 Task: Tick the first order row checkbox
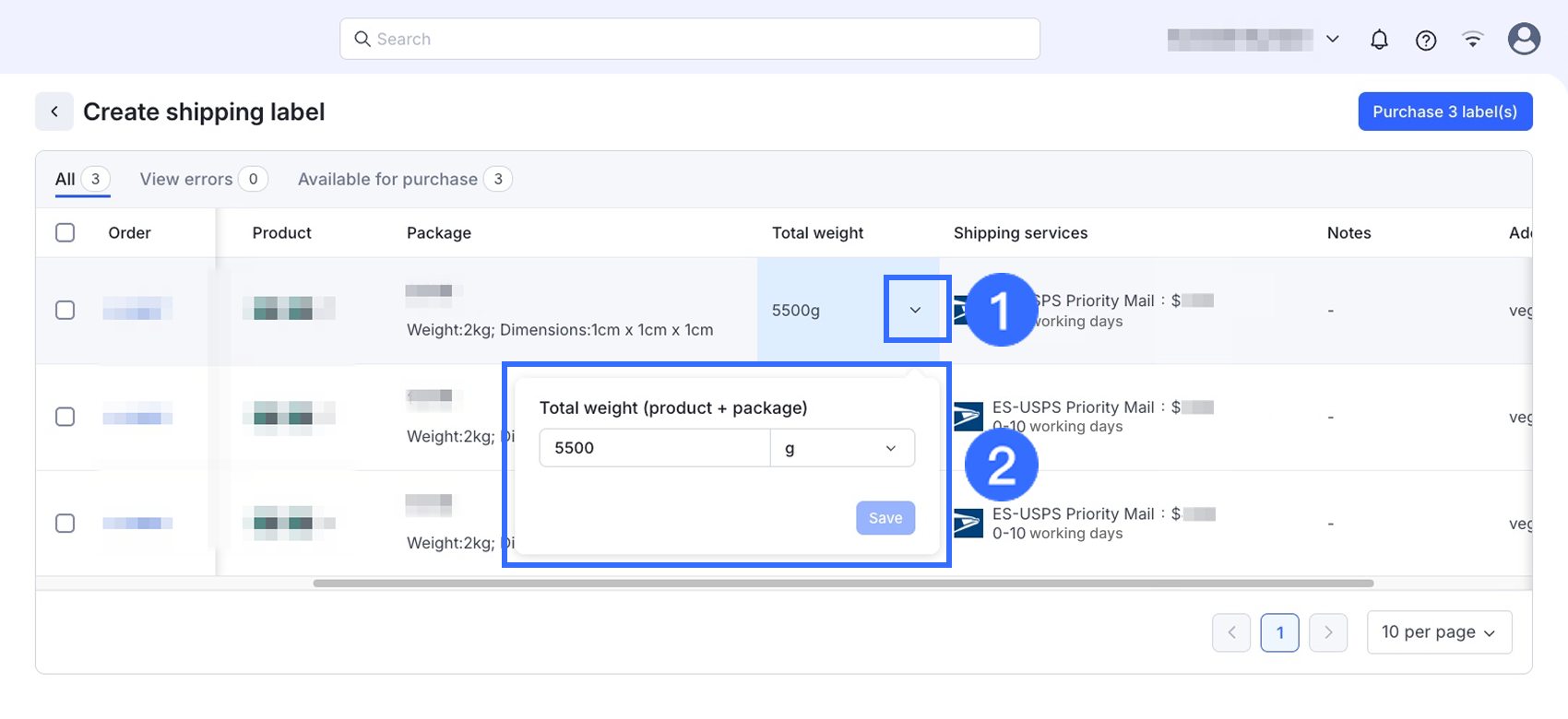pos(65,310)
